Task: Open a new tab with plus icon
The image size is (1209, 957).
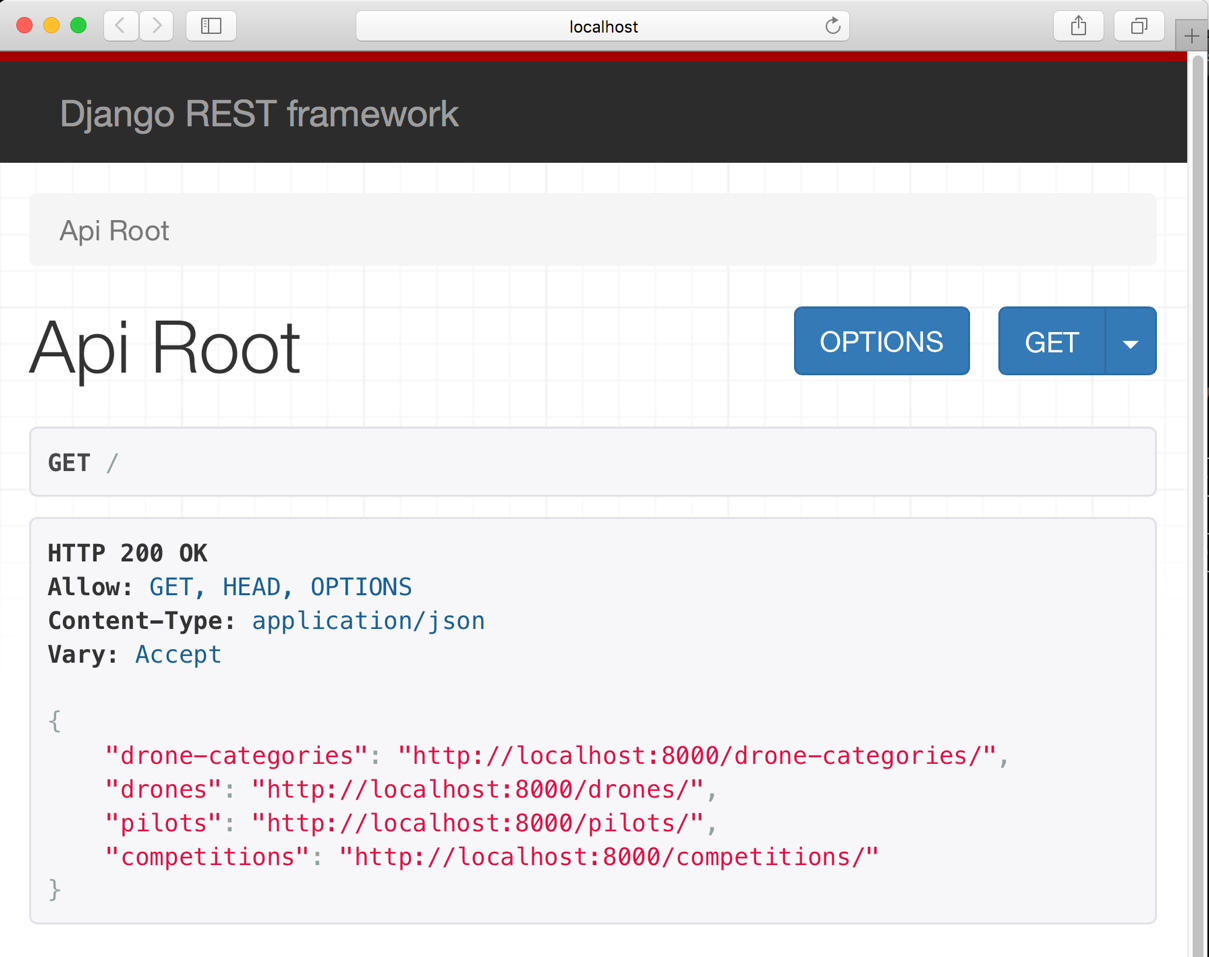Action: pyautogui.click(x=1191, y=36)
